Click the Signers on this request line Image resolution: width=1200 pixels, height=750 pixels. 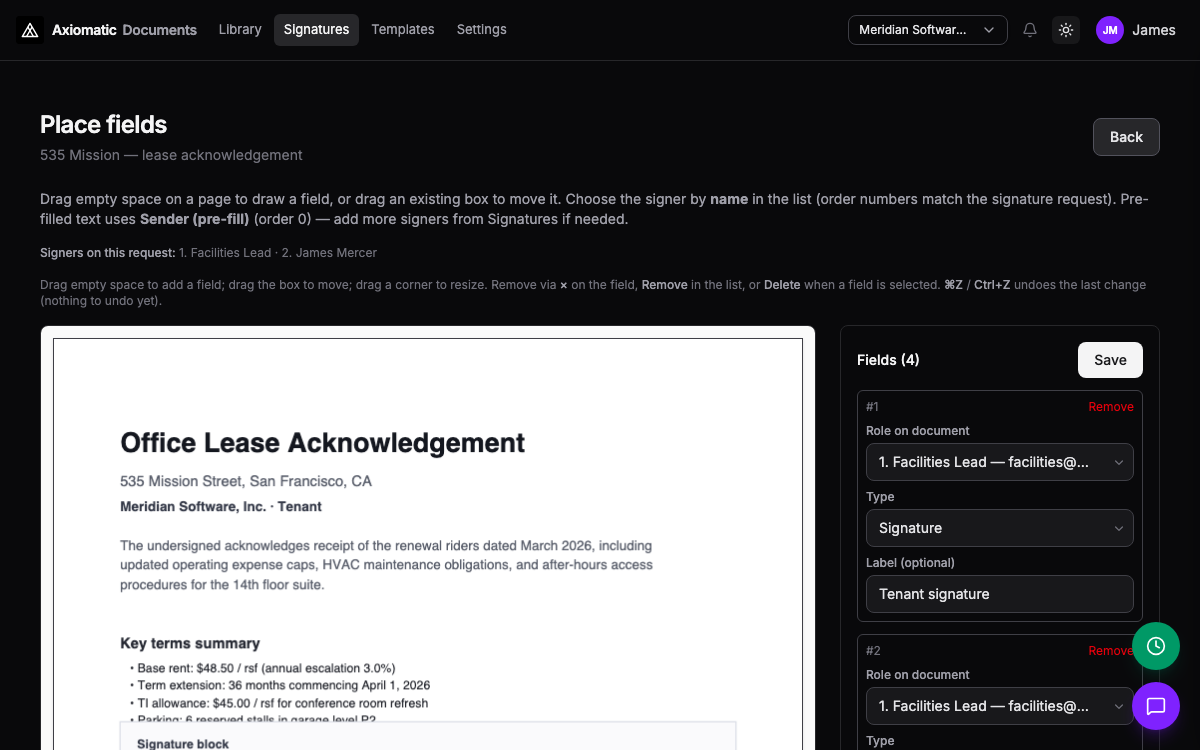point(208,253)
